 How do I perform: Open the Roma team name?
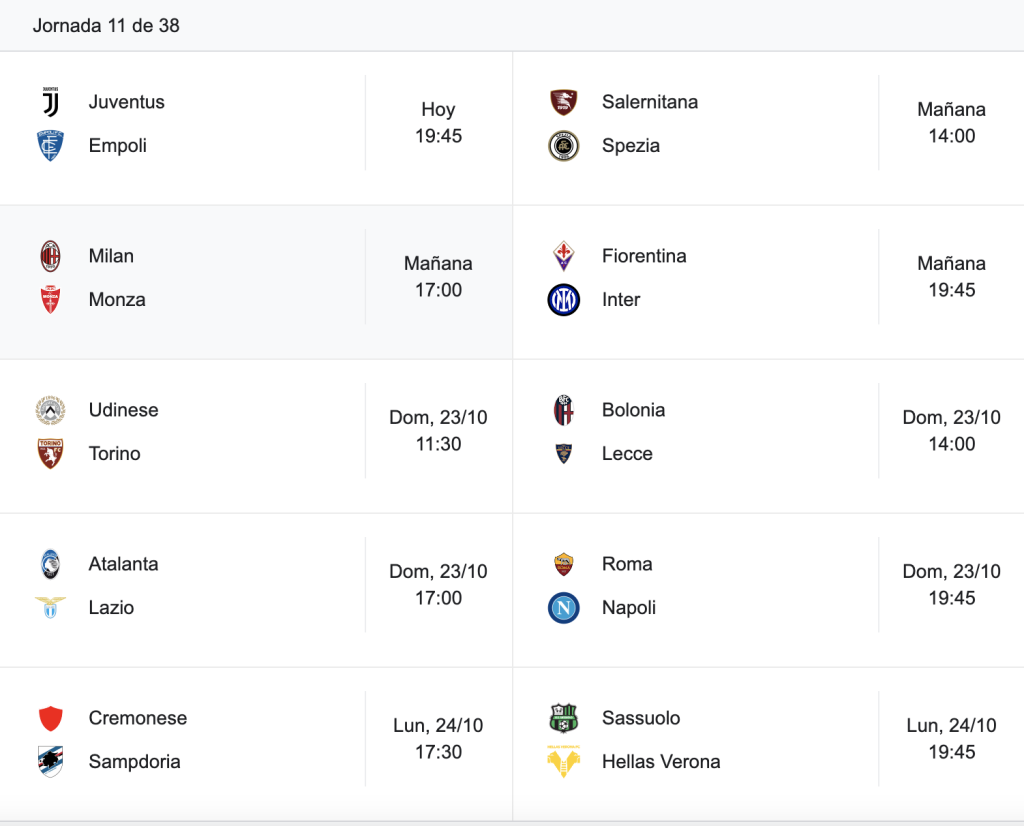tap(627, 564)
